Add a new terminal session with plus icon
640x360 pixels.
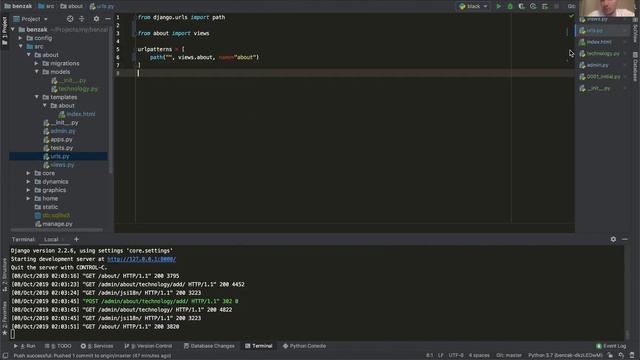76,239
